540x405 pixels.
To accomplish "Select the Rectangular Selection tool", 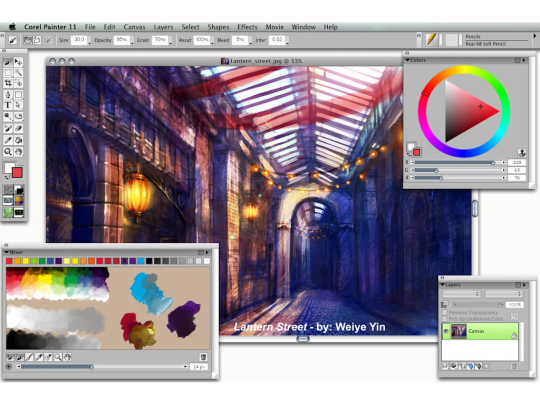I will (x=8, y=72).
